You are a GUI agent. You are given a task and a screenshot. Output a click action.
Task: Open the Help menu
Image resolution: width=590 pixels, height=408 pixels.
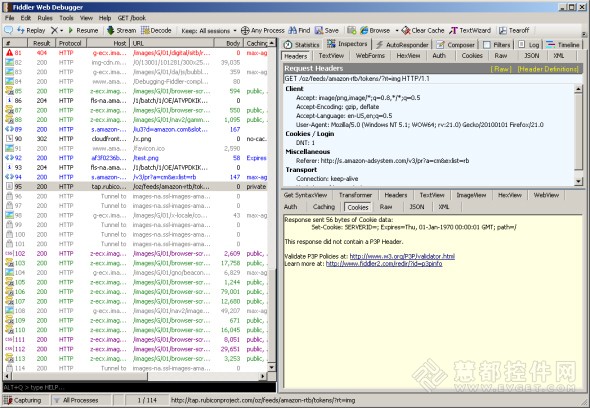click(x=105, y=18)
